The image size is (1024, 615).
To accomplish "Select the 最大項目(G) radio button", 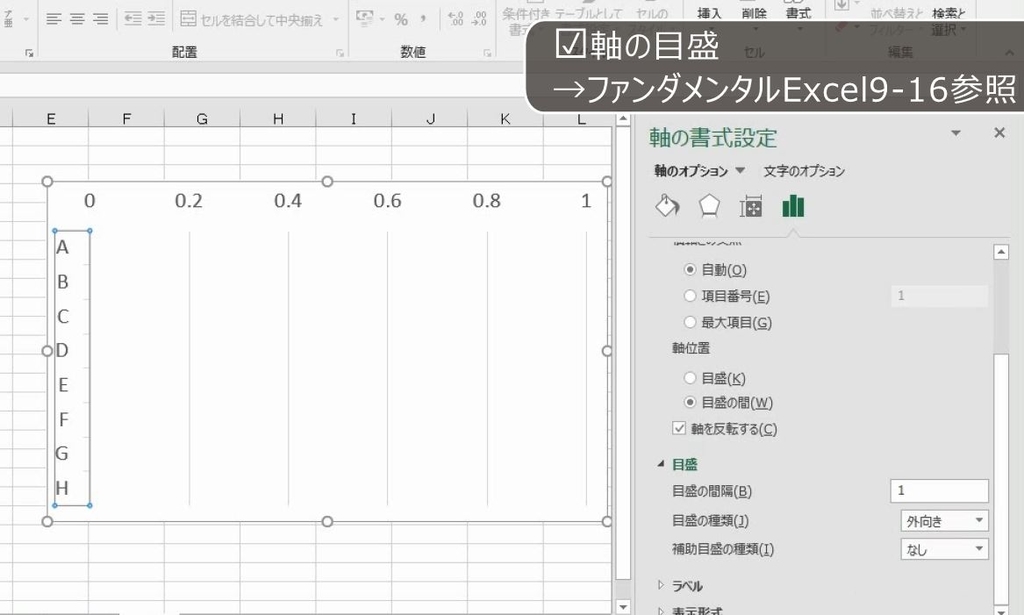I will [x=690, y=322].
